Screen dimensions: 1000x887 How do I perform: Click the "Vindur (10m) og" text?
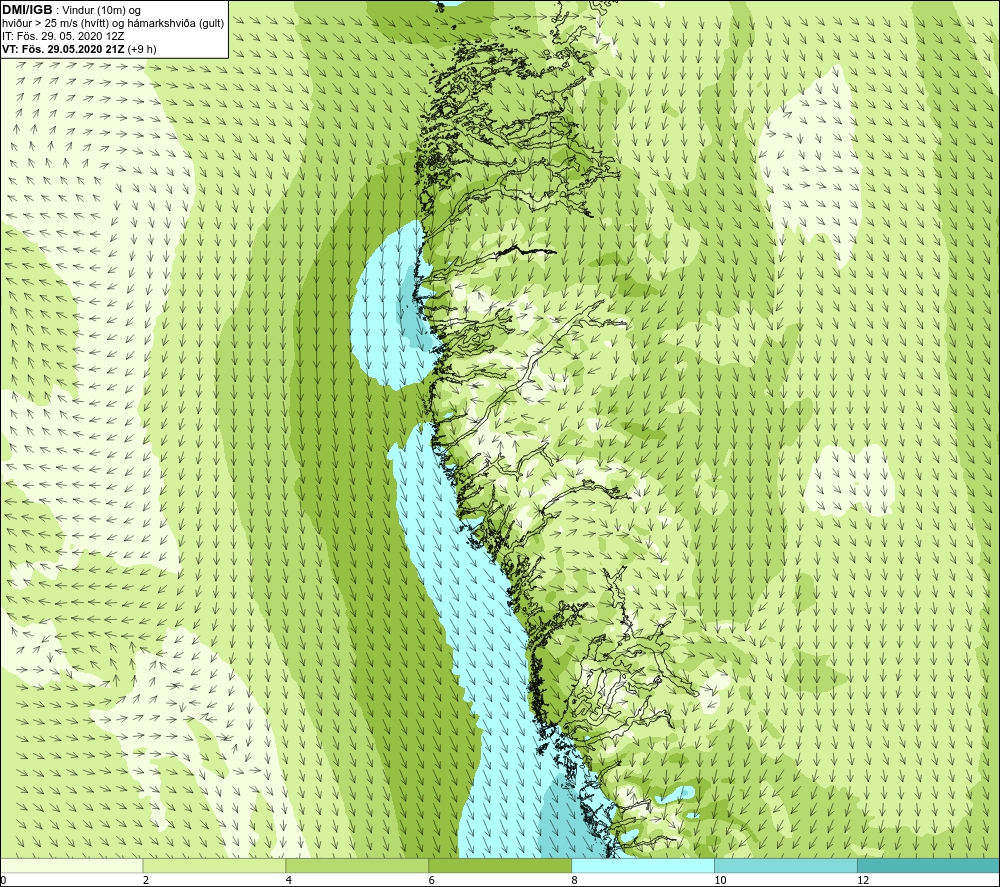click(x=102, y=10)
